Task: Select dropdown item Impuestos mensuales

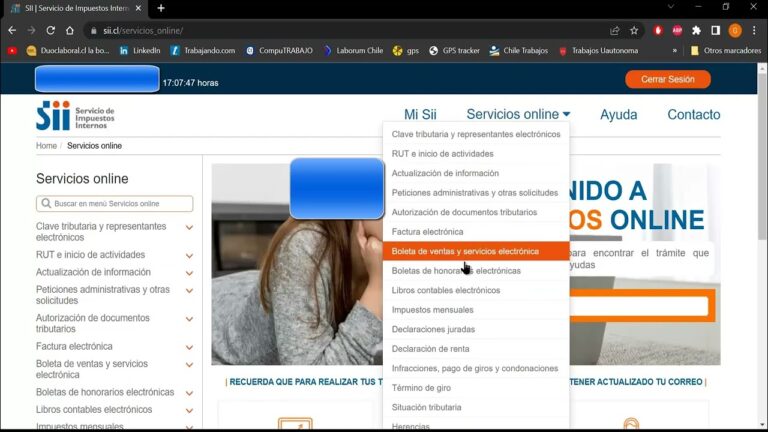Action: tap(476, 310)
